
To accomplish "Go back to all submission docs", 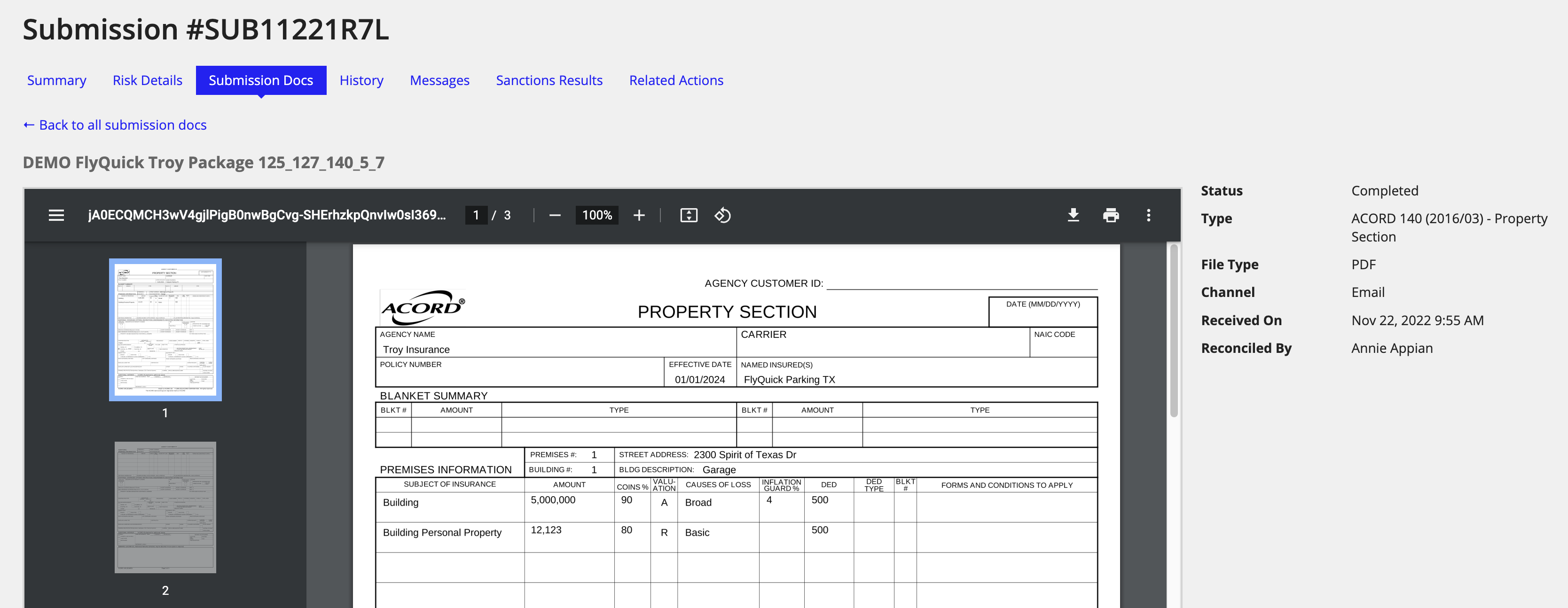I will click(114, 125).
